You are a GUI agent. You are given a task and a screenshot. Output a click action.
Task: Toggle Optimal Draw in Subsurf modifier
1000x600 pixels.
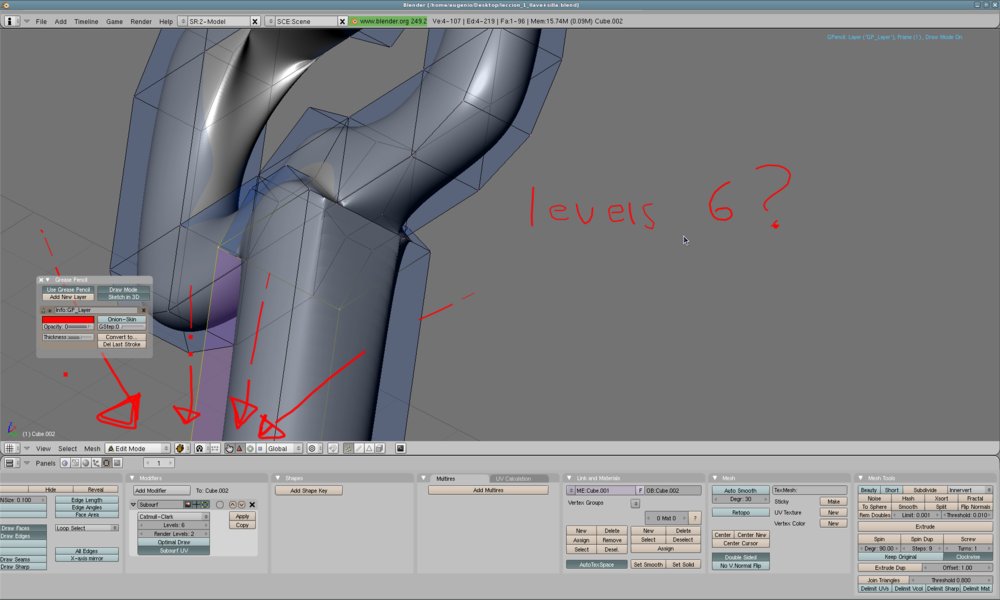[173, 542]
